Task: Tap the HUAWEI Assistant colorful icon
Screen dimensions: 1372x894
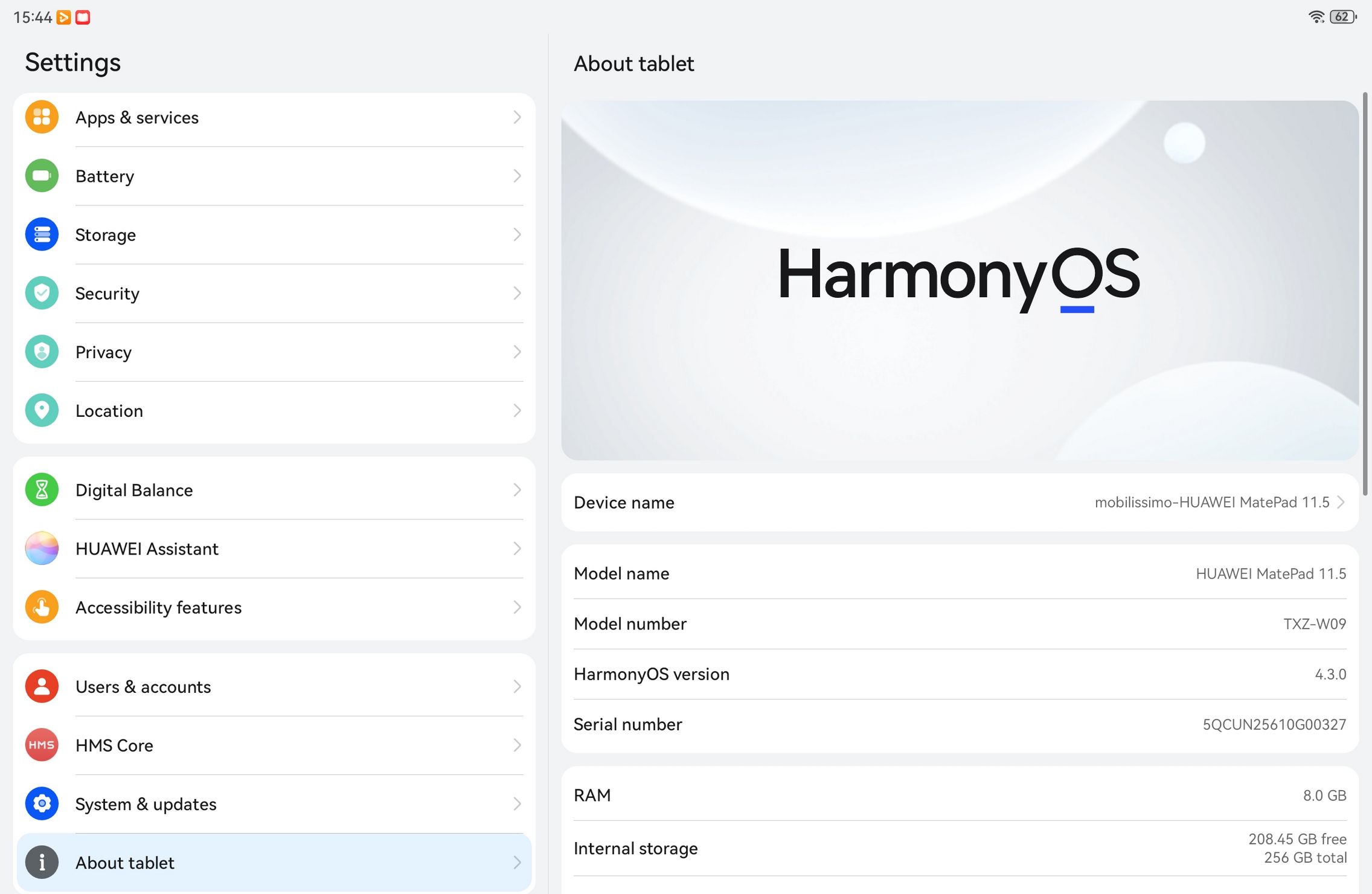Action: pos(42,548)
